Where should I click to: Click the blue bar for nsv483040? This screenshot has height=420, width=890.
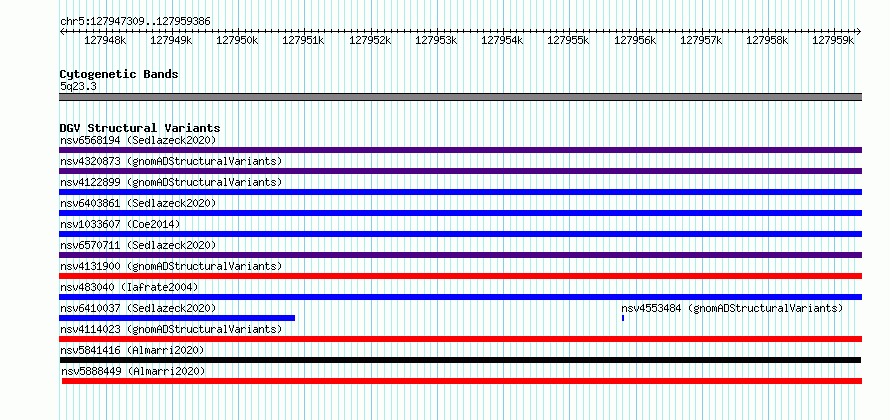pyautogui.click(x=460, y=297)
